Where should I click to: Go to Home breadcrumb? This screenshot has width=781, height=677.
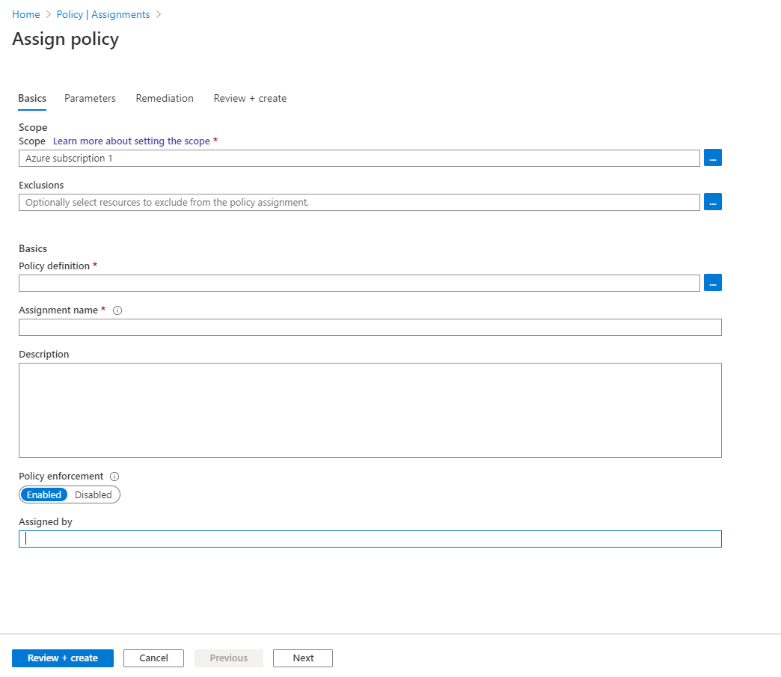click(26, 15)
